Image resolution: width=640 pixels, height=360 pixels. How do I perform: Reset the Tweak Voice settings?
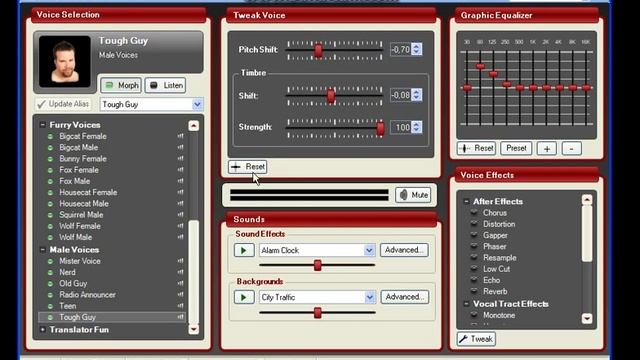(x=248, y=167)
